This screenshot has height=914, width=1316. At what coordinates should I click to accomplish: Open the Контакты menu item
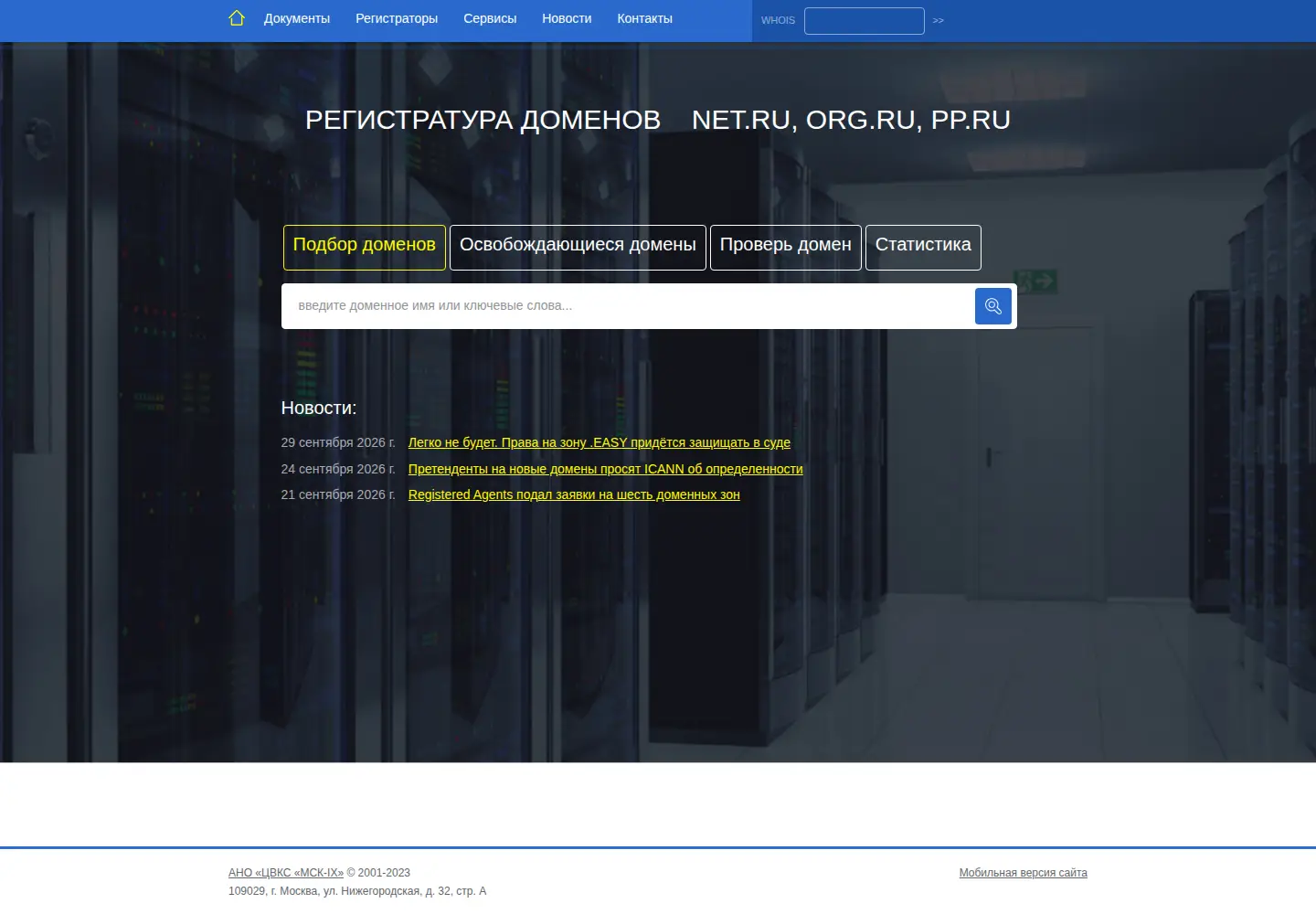[644, 18]
